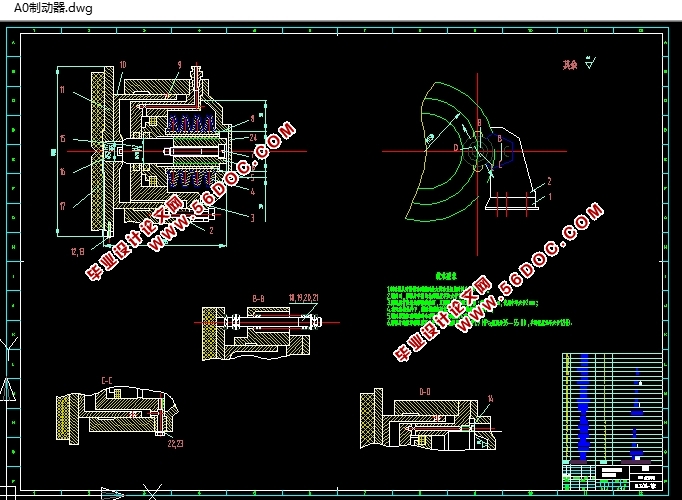
Task: Click the green technical requirements heading
Action: pyautogui.click(x=446, y=276)
